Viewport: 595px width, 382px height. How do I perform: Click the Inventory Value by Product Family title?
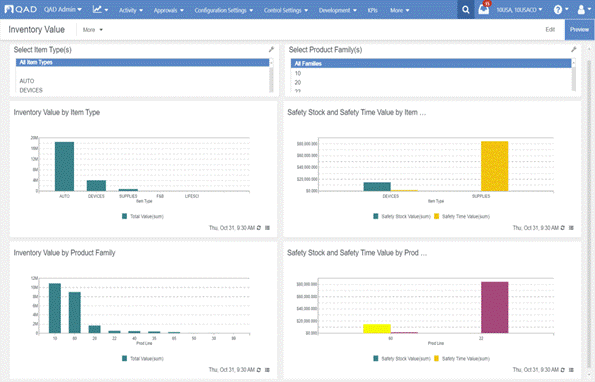pos(65,253)
